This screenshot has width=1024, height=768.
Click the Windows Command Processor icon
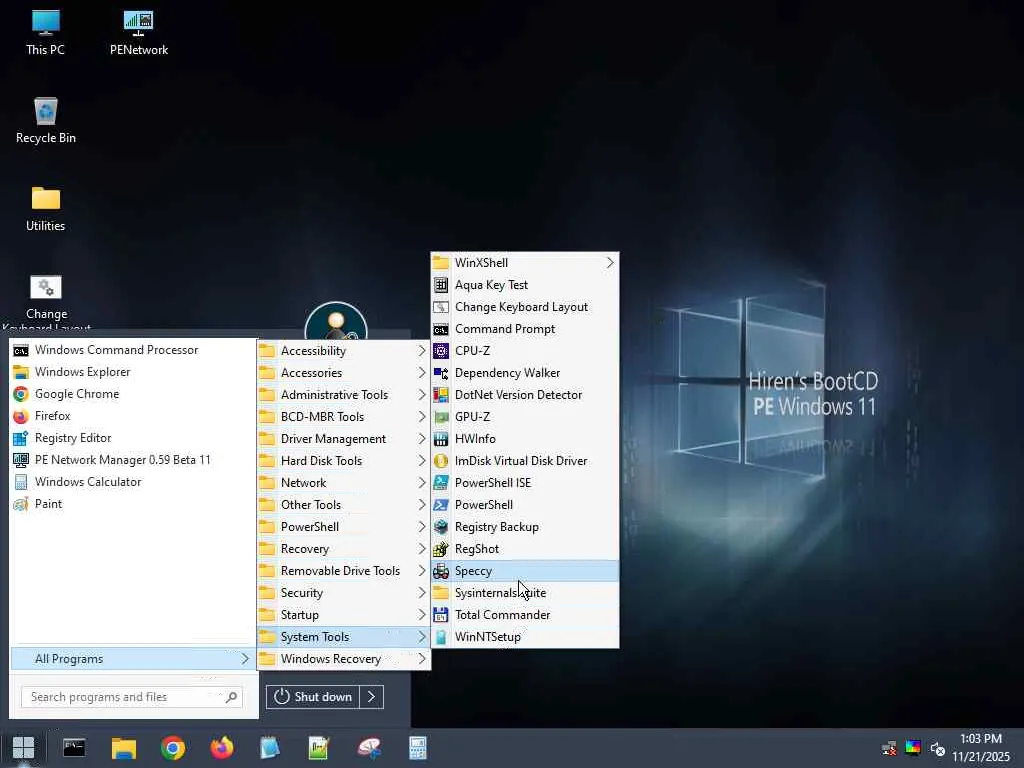(x=21, y=351)
